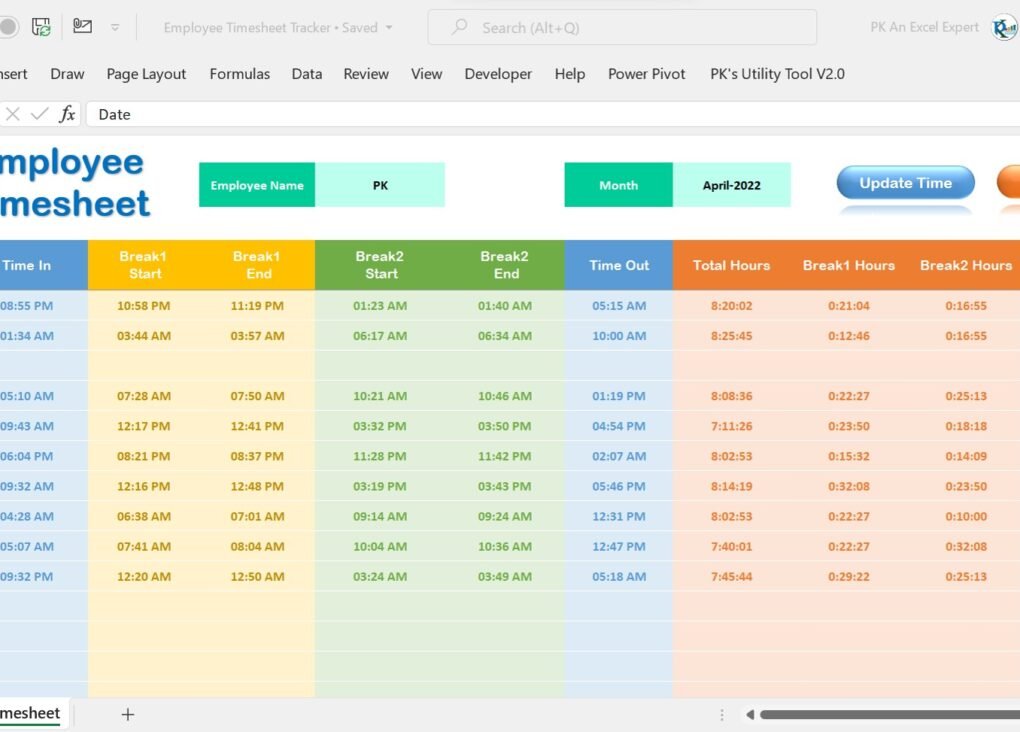
Task: Click the three-dot sheet tab splitter handle
Action: pyautogui.click(x=722, y=714)
